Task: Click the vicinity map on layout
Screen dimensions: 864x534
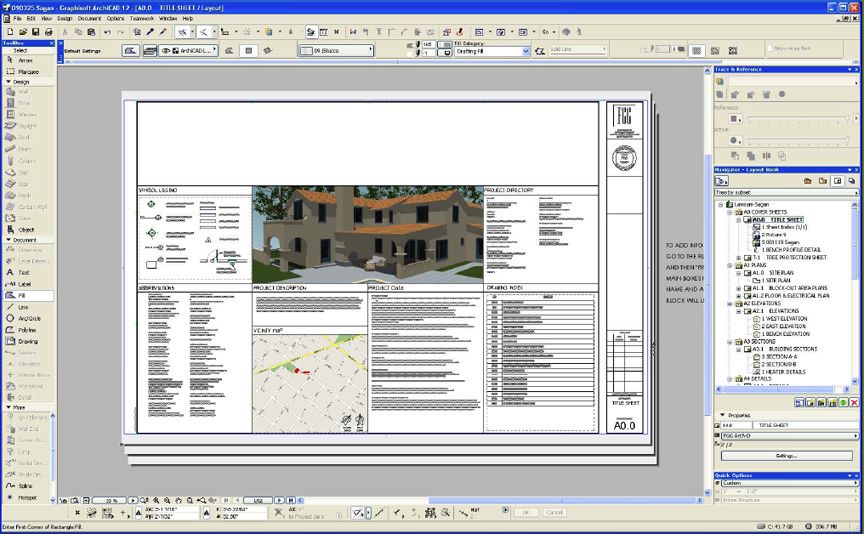Action: 310,384
